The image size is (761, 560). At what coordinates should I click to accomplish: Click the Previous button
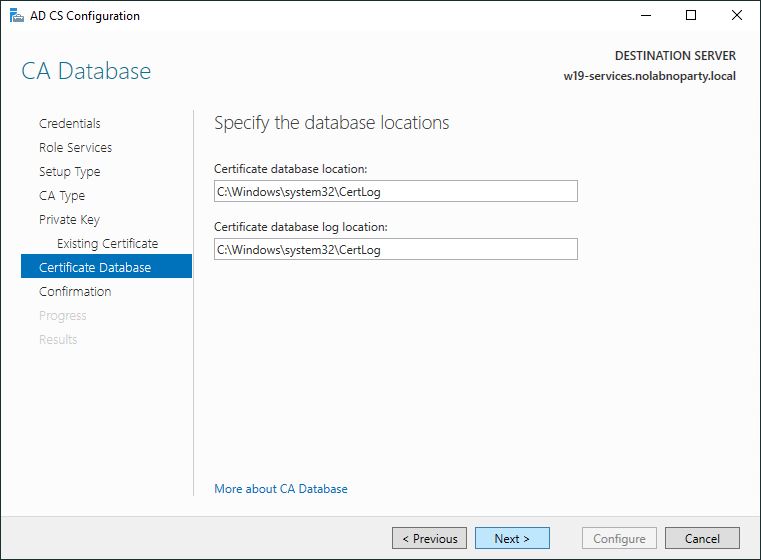point(429,538)
